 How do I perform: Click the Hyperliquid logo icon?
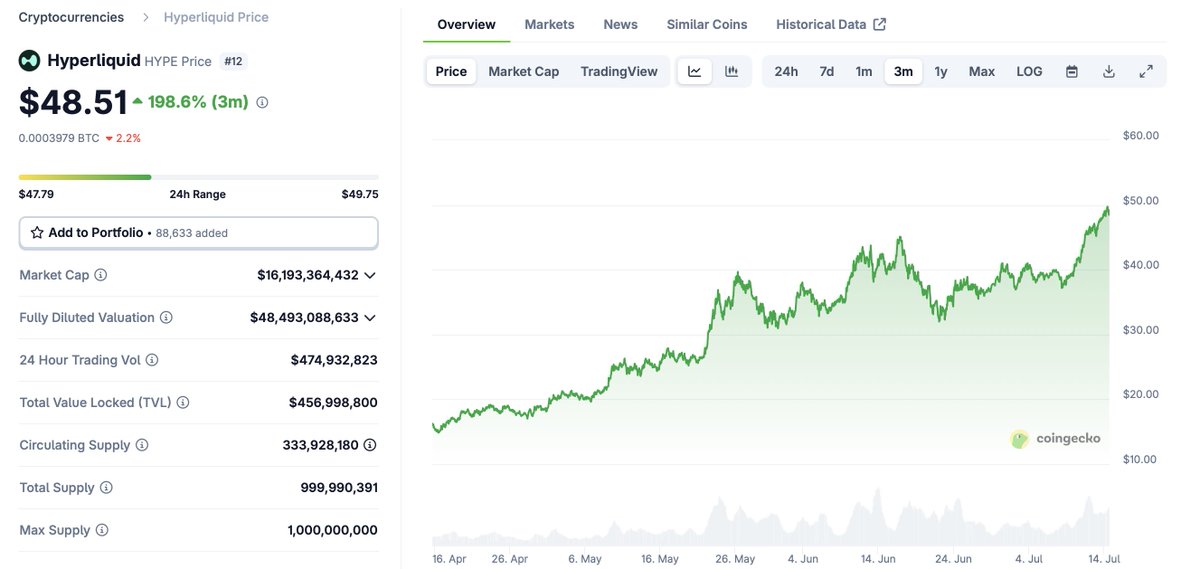[30, 61]
